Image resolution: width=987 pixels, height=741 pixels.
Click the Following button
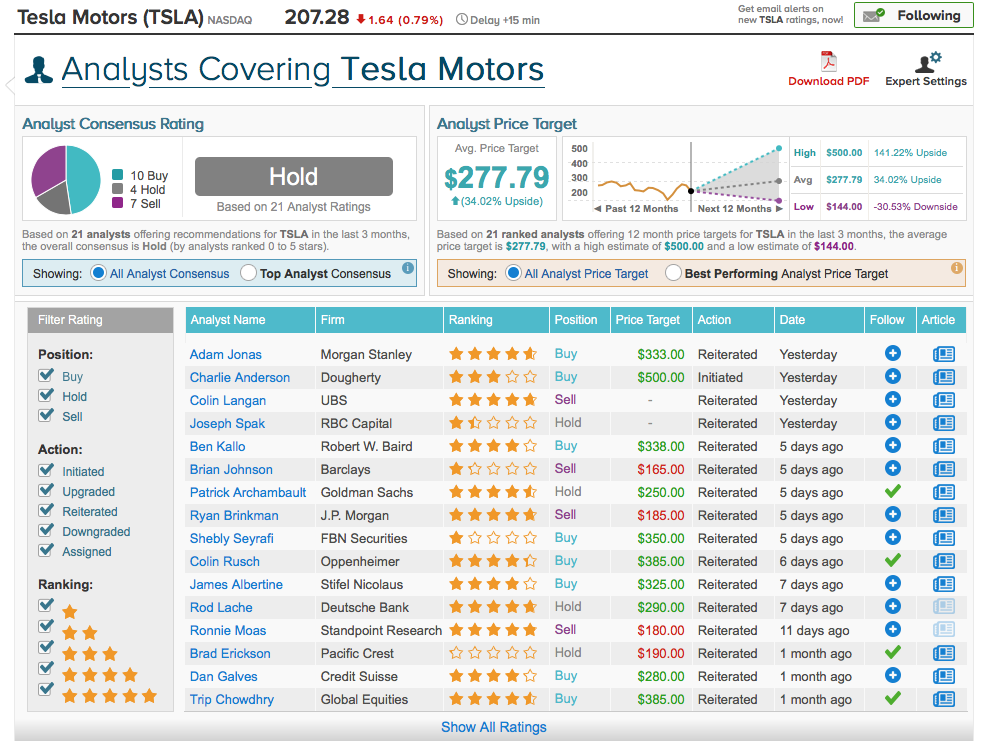point(914,15)
